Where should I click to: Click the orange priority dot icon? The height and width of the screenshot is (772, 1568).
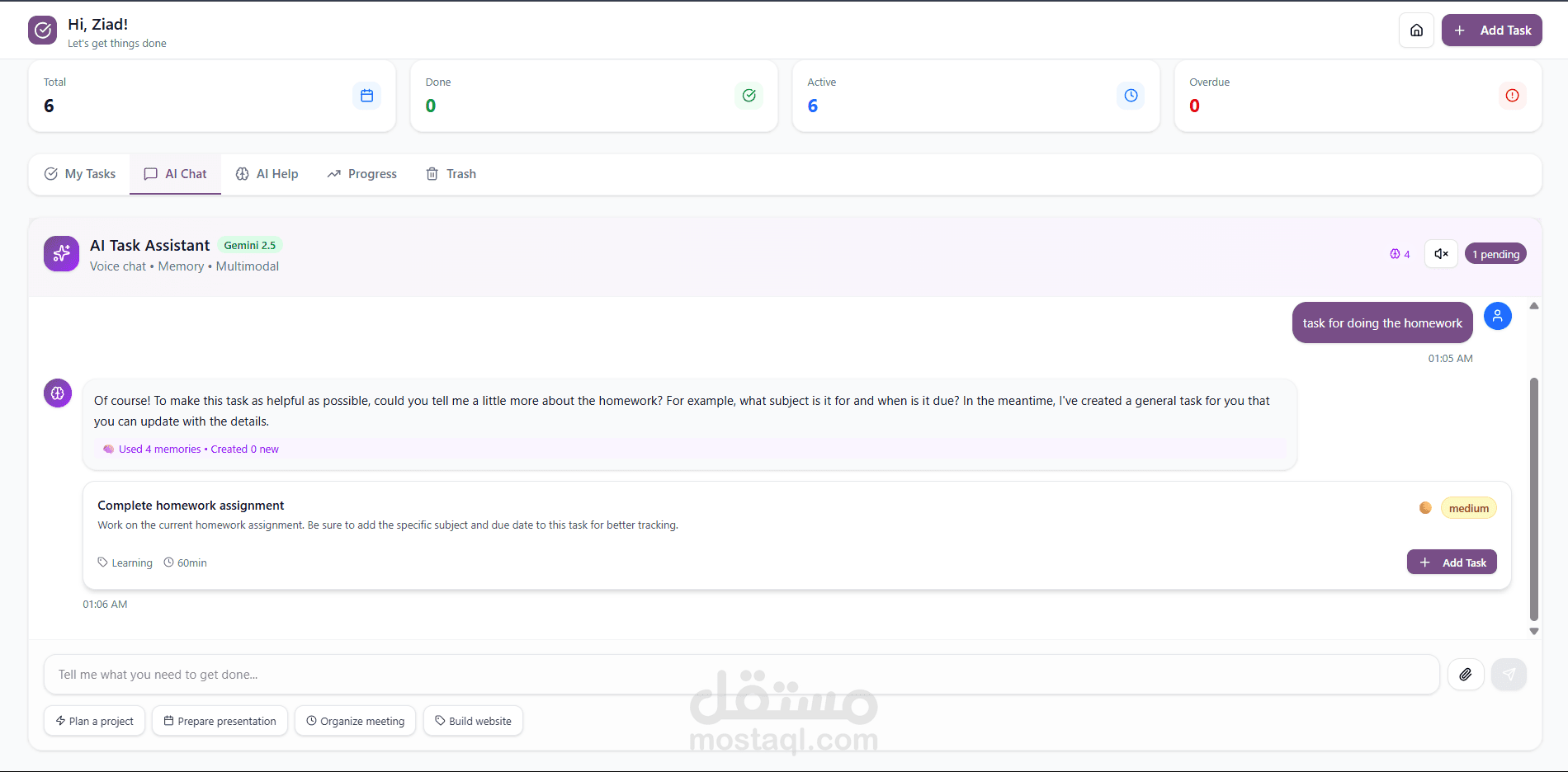click(x=1425, y=508)
